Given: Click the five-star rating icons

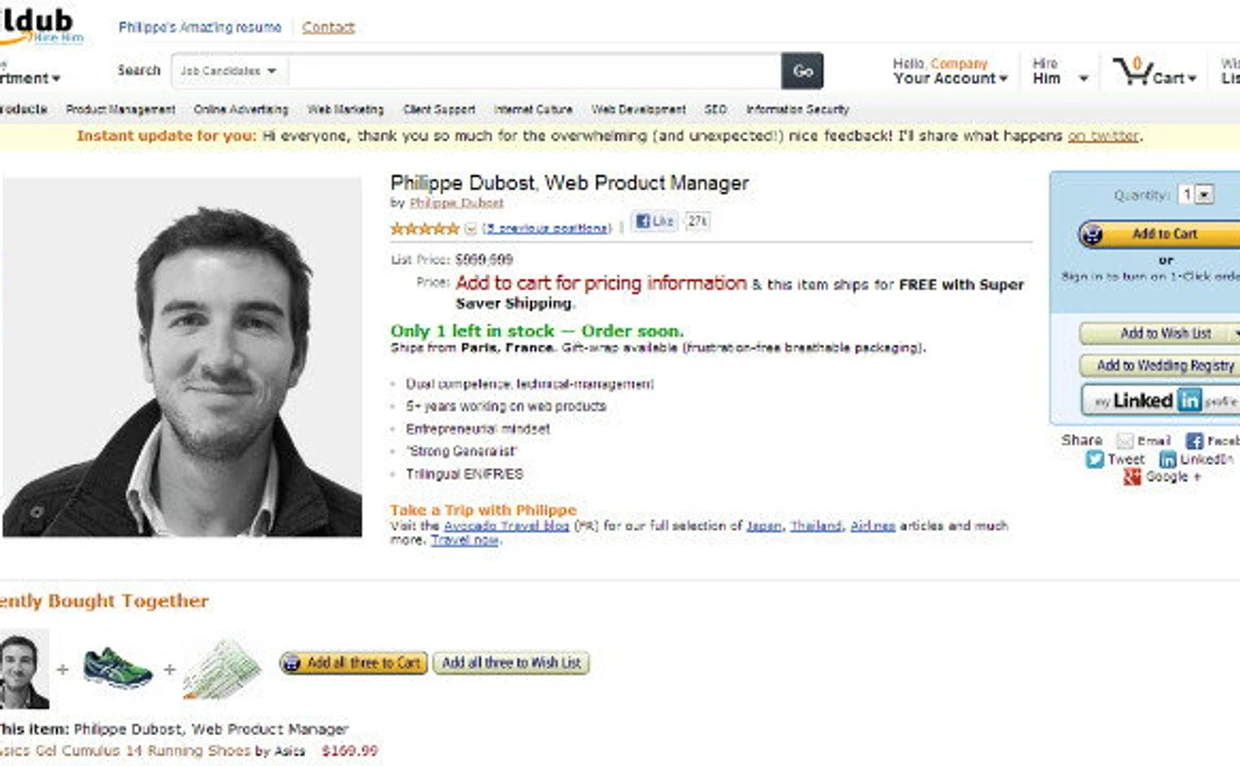Looking at the screenshot, I should pos(424,229).
